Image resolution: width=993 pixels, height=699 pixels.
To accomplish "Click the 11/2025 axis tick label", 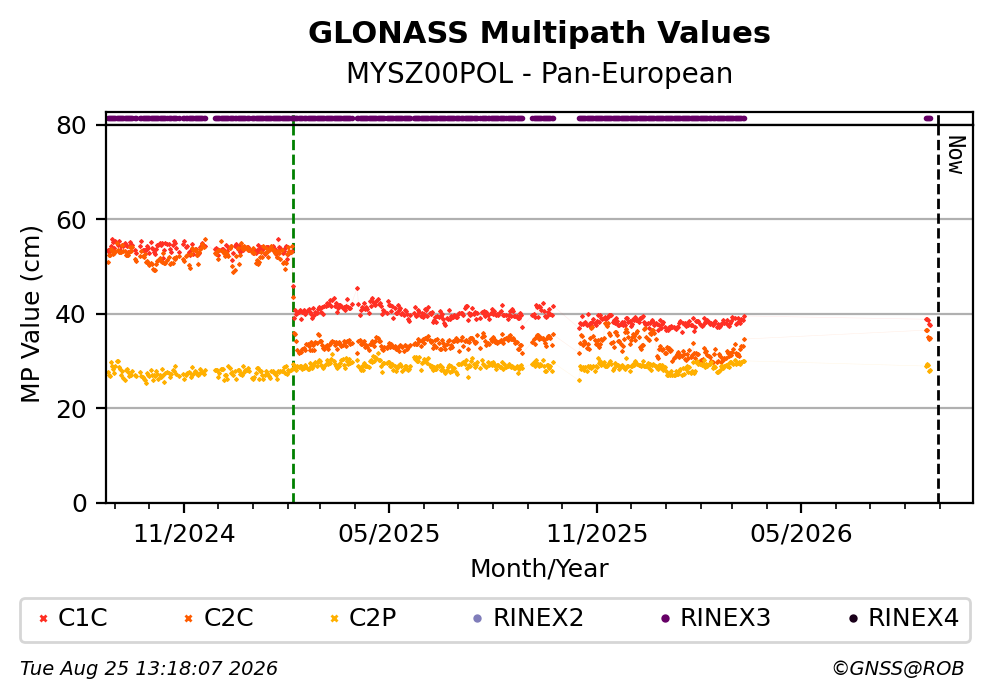I will click(x=597, y=534).
